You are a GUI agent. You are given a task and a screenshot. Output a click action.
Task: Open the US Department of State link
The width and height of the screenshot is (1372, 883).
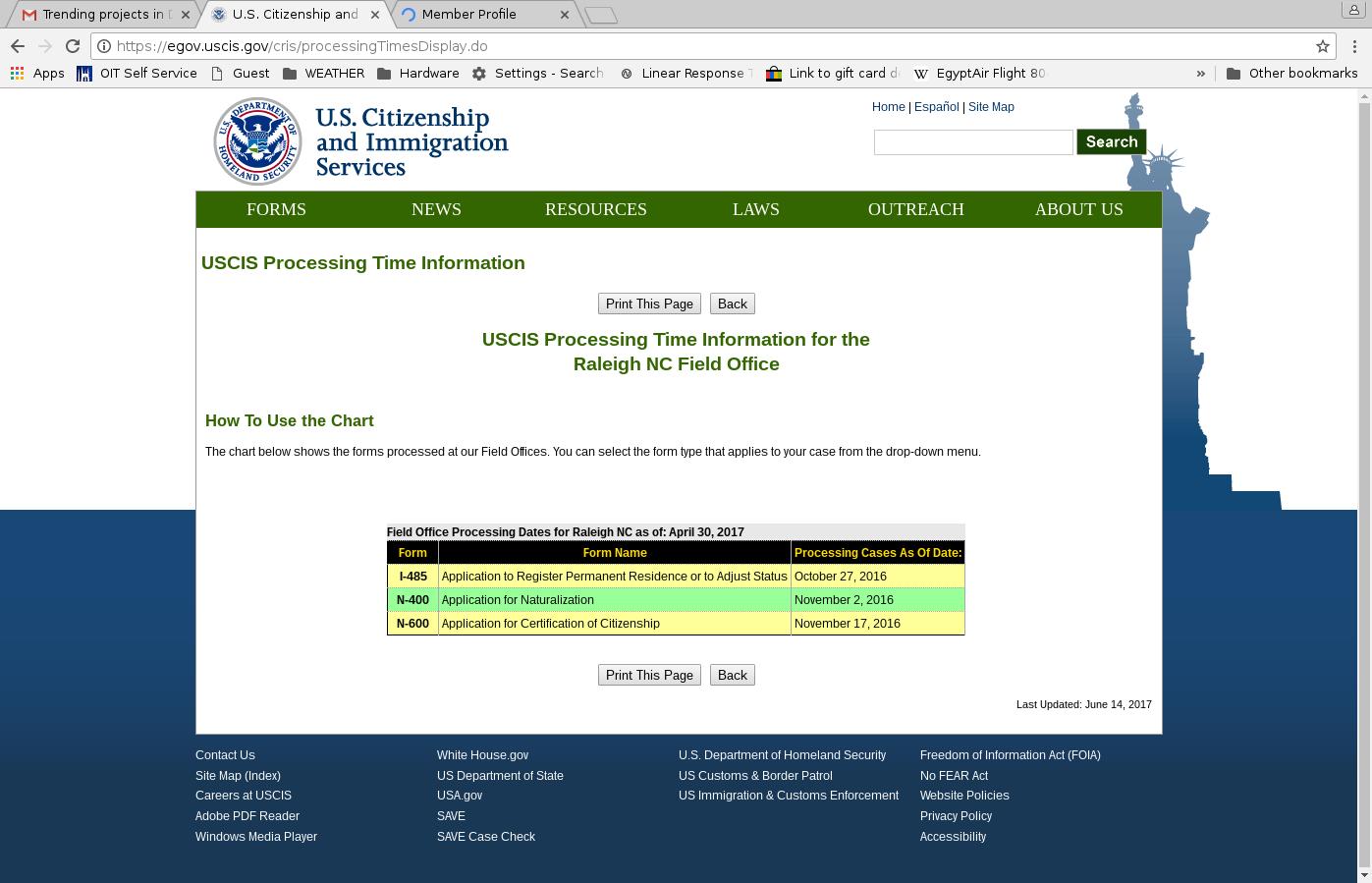click(500, 776)
